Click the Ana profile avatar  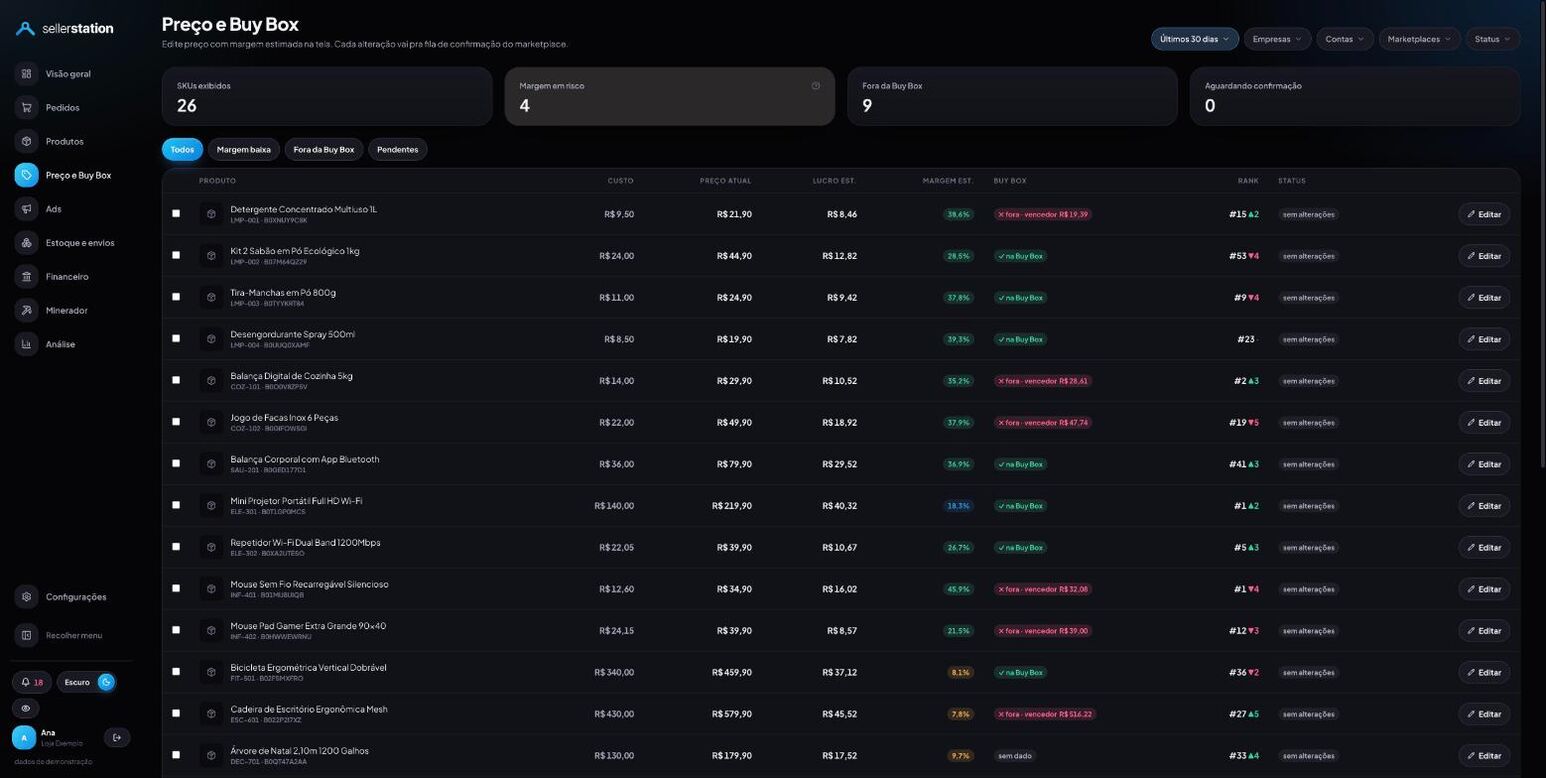pyautogui.click(x=24, y=738)
